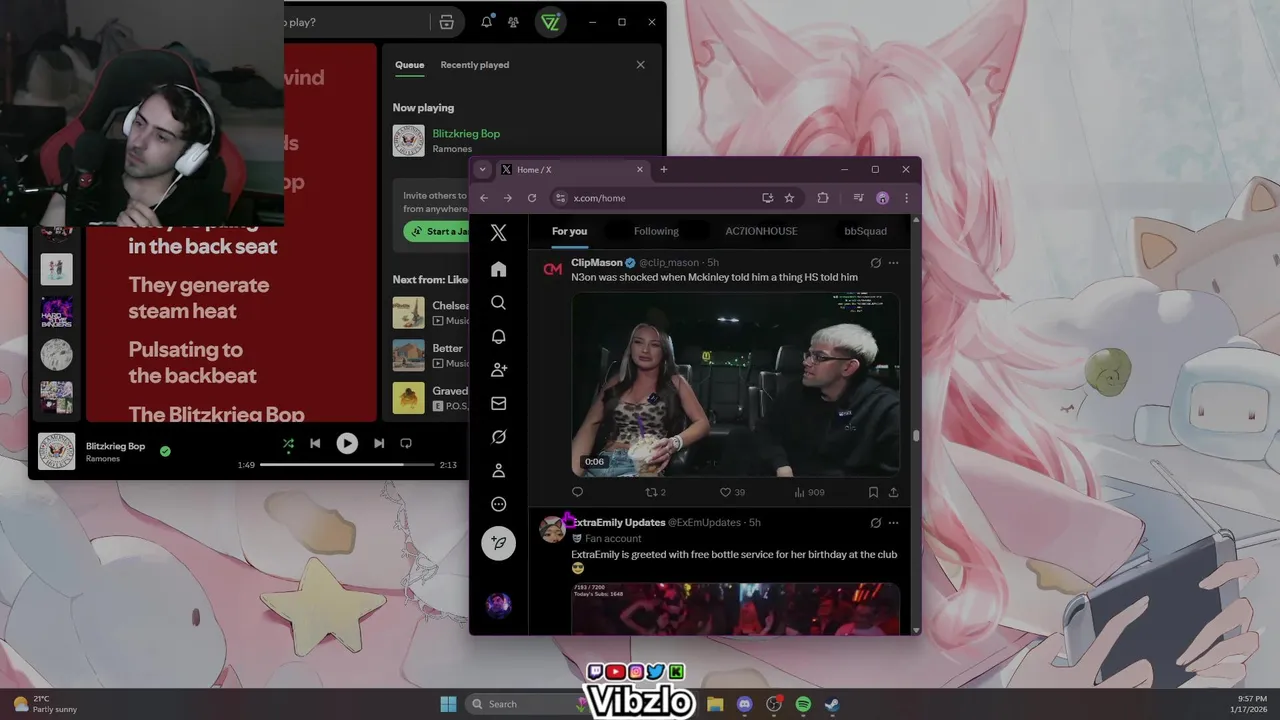
Task: Switch to Spotify Recently played tab
Action: click(475, 65)
